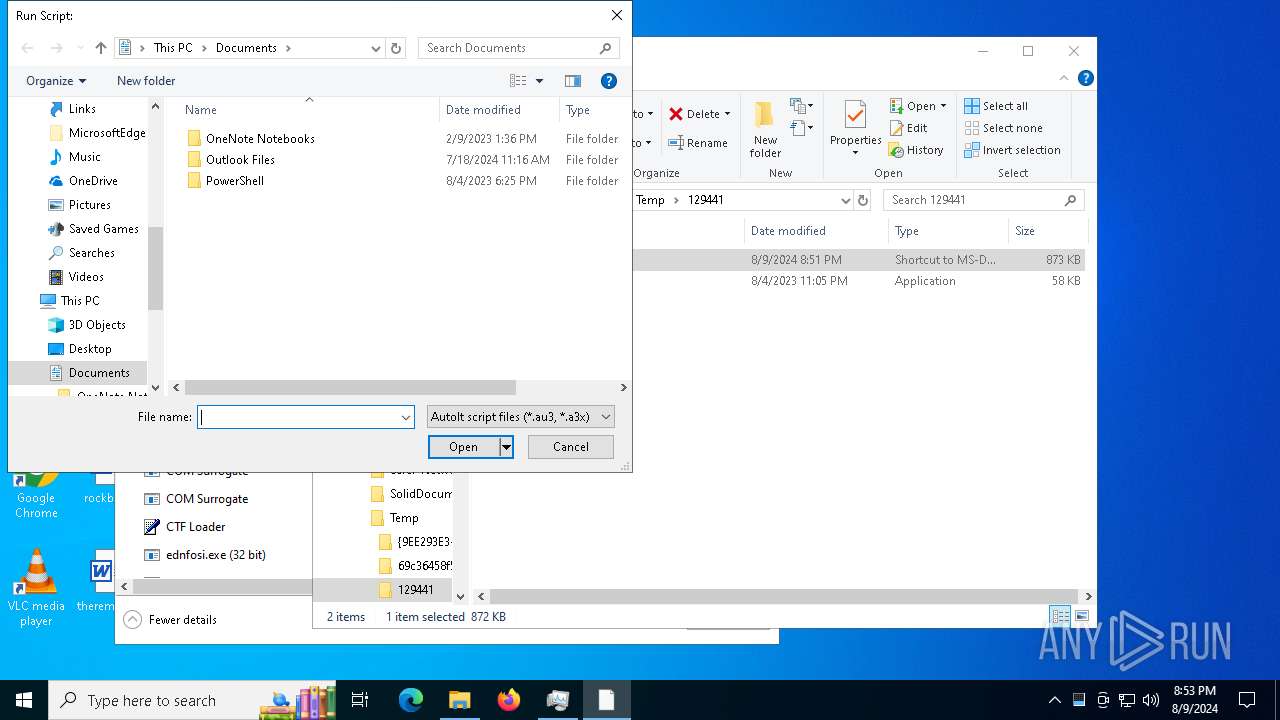Expand the address bar history dropdown
Image resolution: width=1280 pixels, height=720 pixels.
[376, 48]
